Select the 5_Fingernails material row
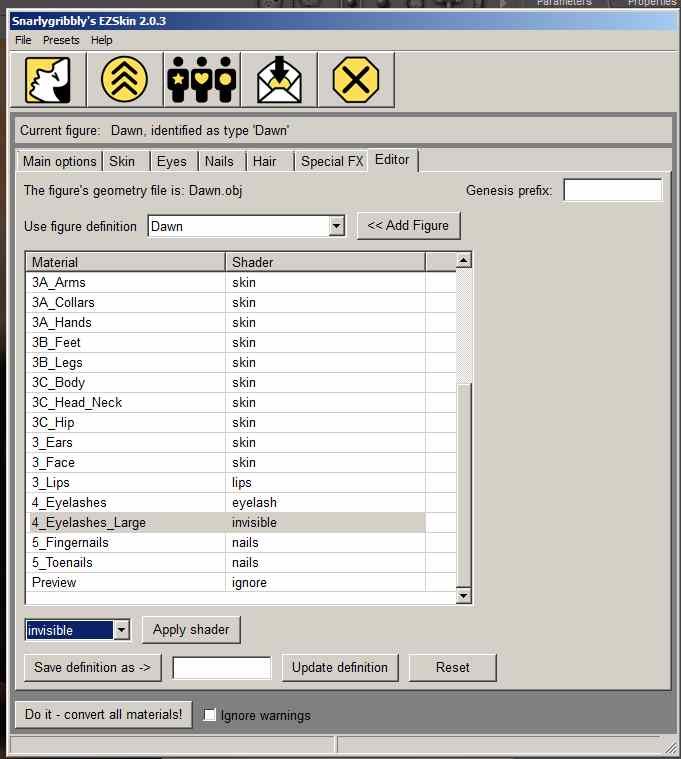Screen dimensions: 681x759 (241, 543)
